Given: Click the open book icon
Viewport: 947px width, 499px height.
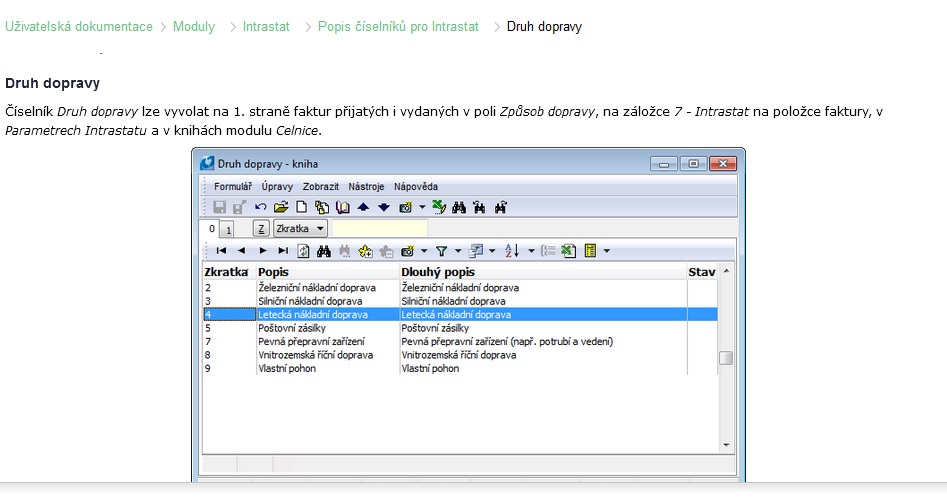Looking at the screenshot, I should tap(342, 207).
